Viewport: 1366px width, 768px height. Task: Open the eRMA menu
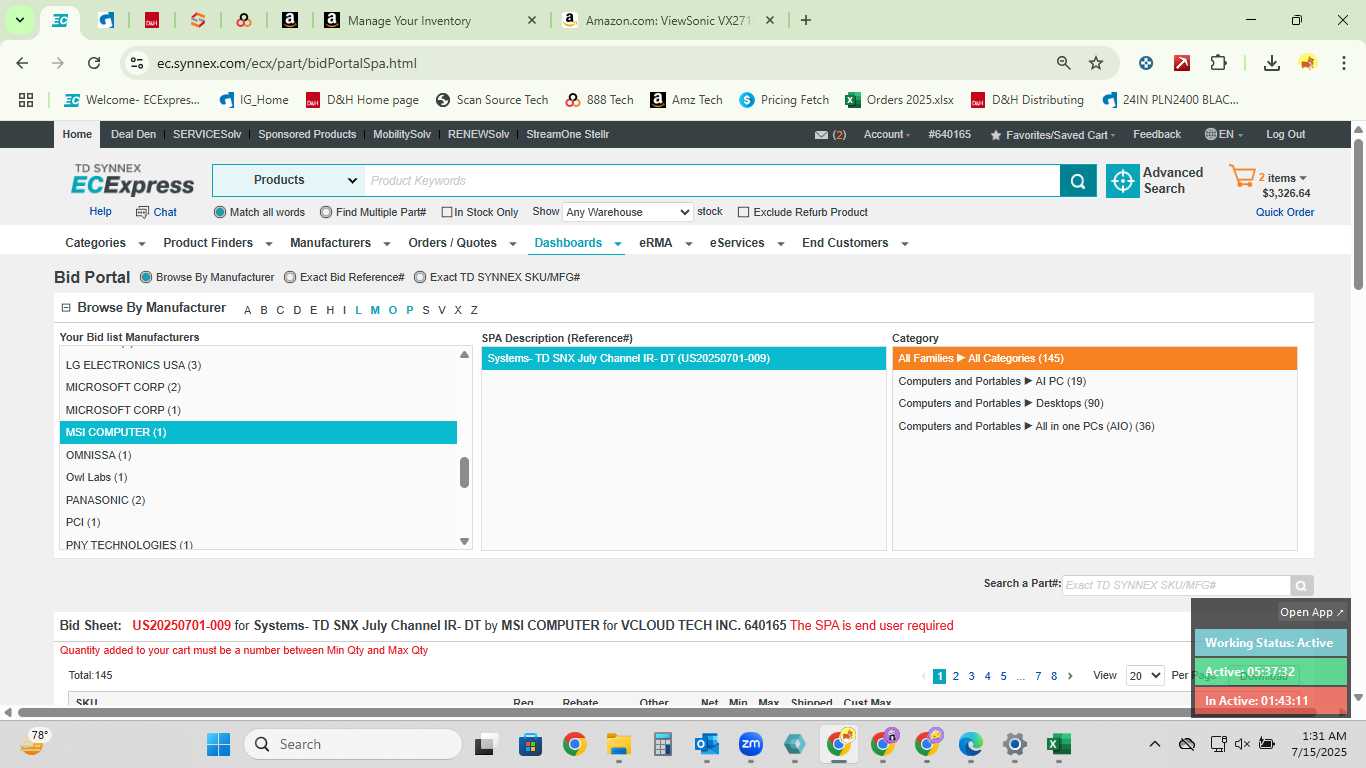(x=665, y=243)
